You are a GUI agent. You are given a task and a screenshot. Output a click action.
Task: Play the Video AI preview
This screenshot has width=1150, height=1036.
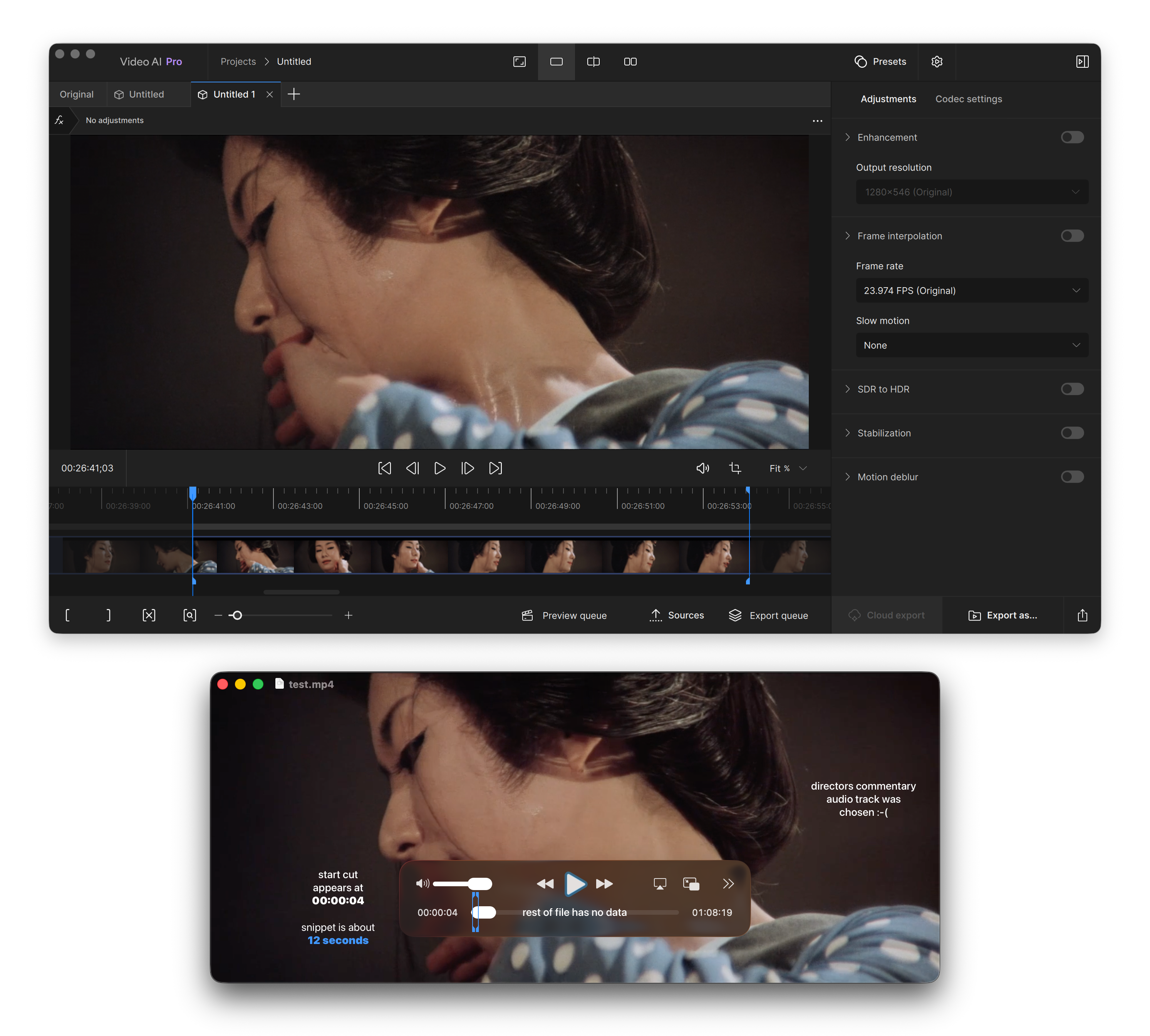tap(439, 468)
